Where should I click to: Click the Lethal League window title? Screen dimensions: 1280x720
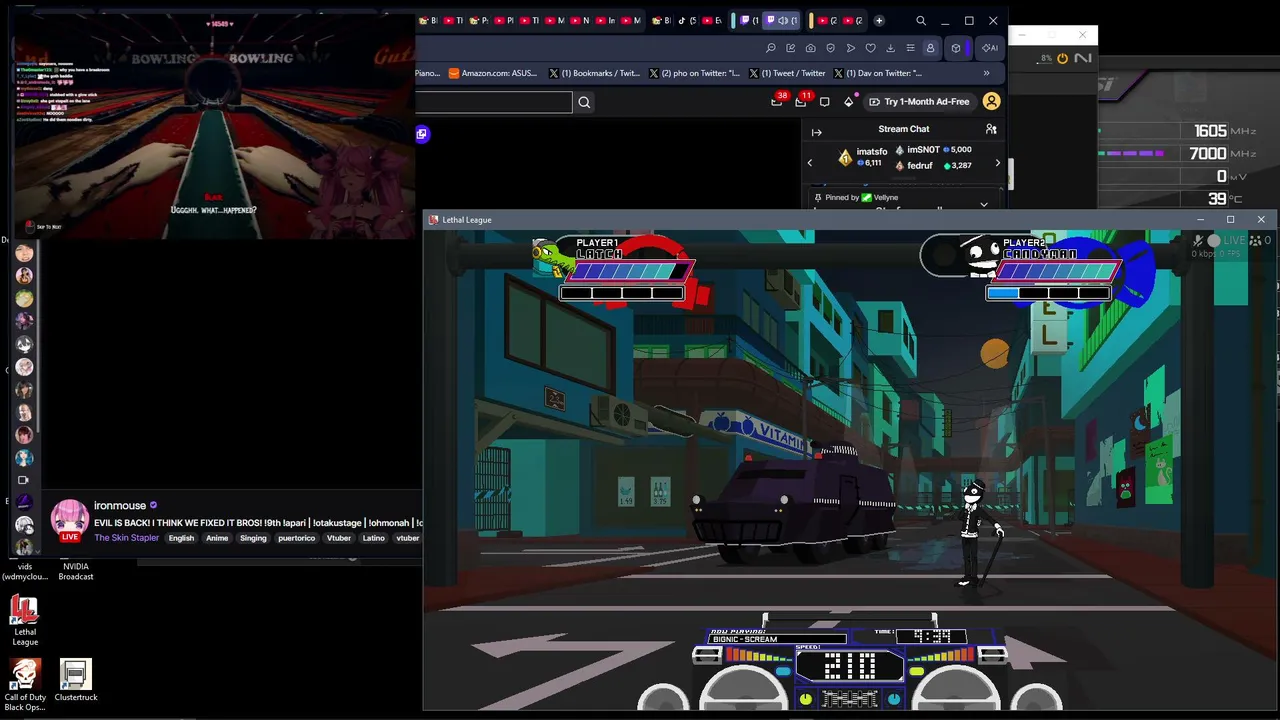pos(467,220)
